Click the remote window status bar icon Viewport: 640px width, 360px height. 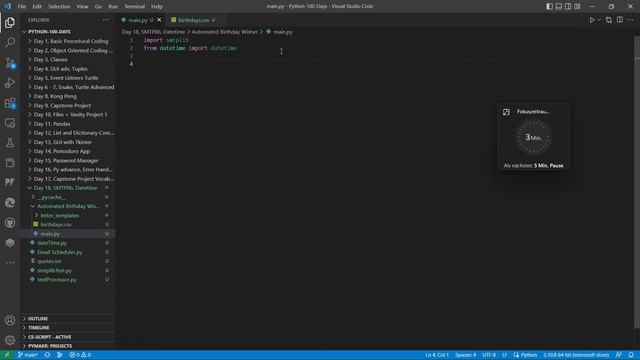7,355
